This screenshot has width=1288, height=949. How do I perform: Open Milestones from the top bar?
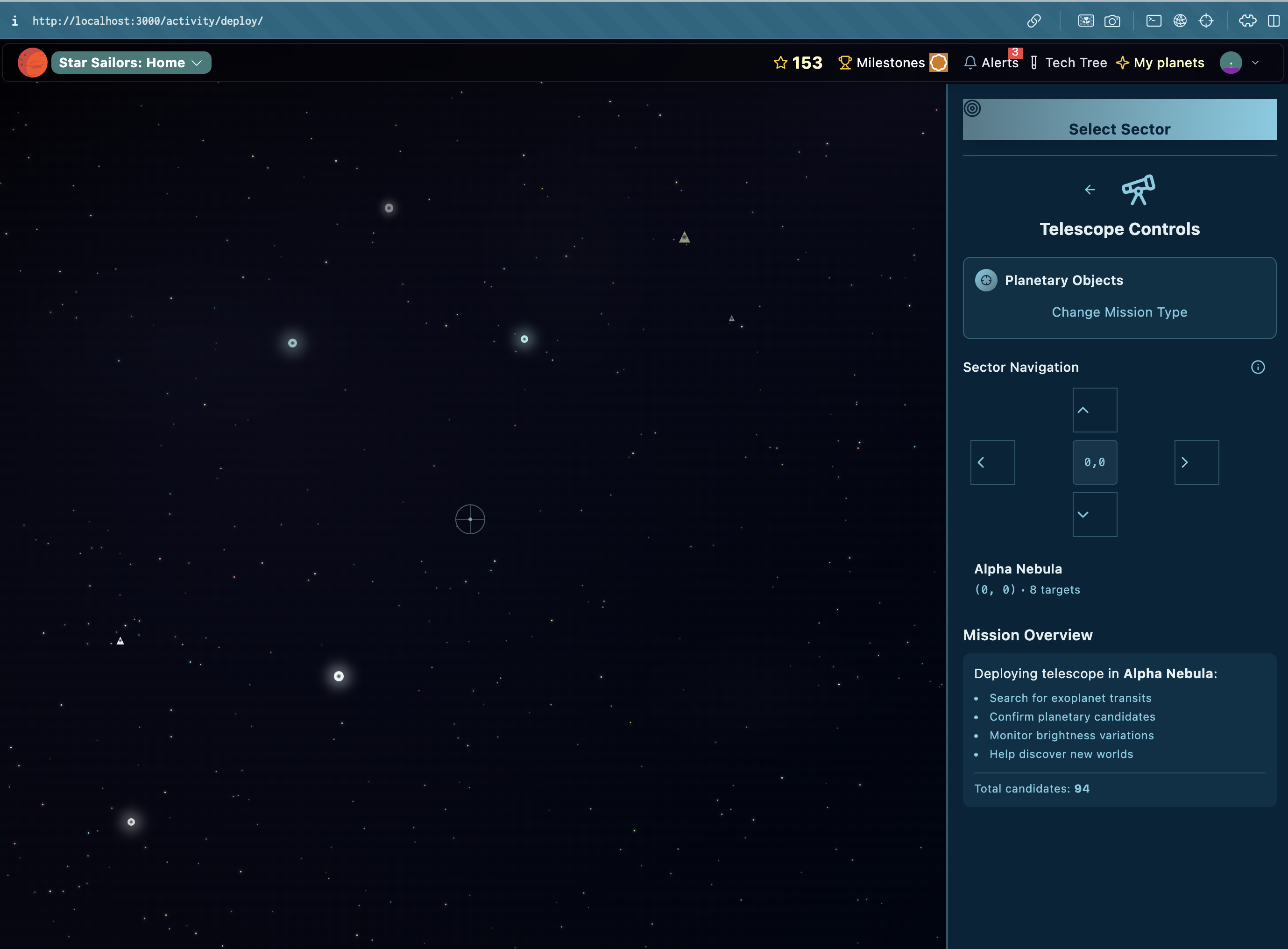[892, 63]
